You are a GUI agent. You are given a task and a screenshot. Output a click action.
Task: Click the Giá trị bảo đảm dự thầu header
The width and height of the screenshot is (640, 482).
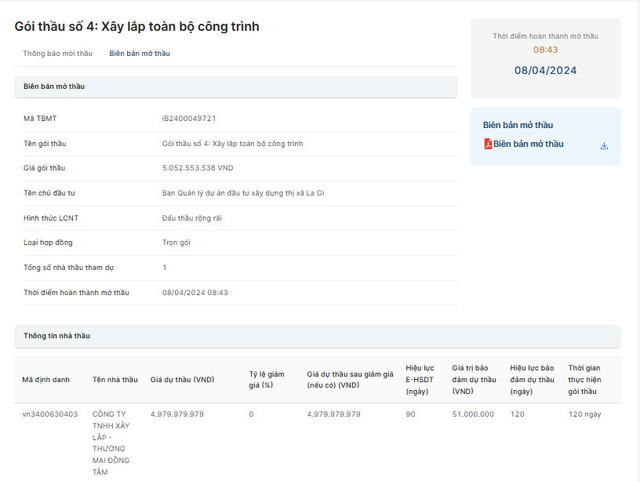point(474,380)
